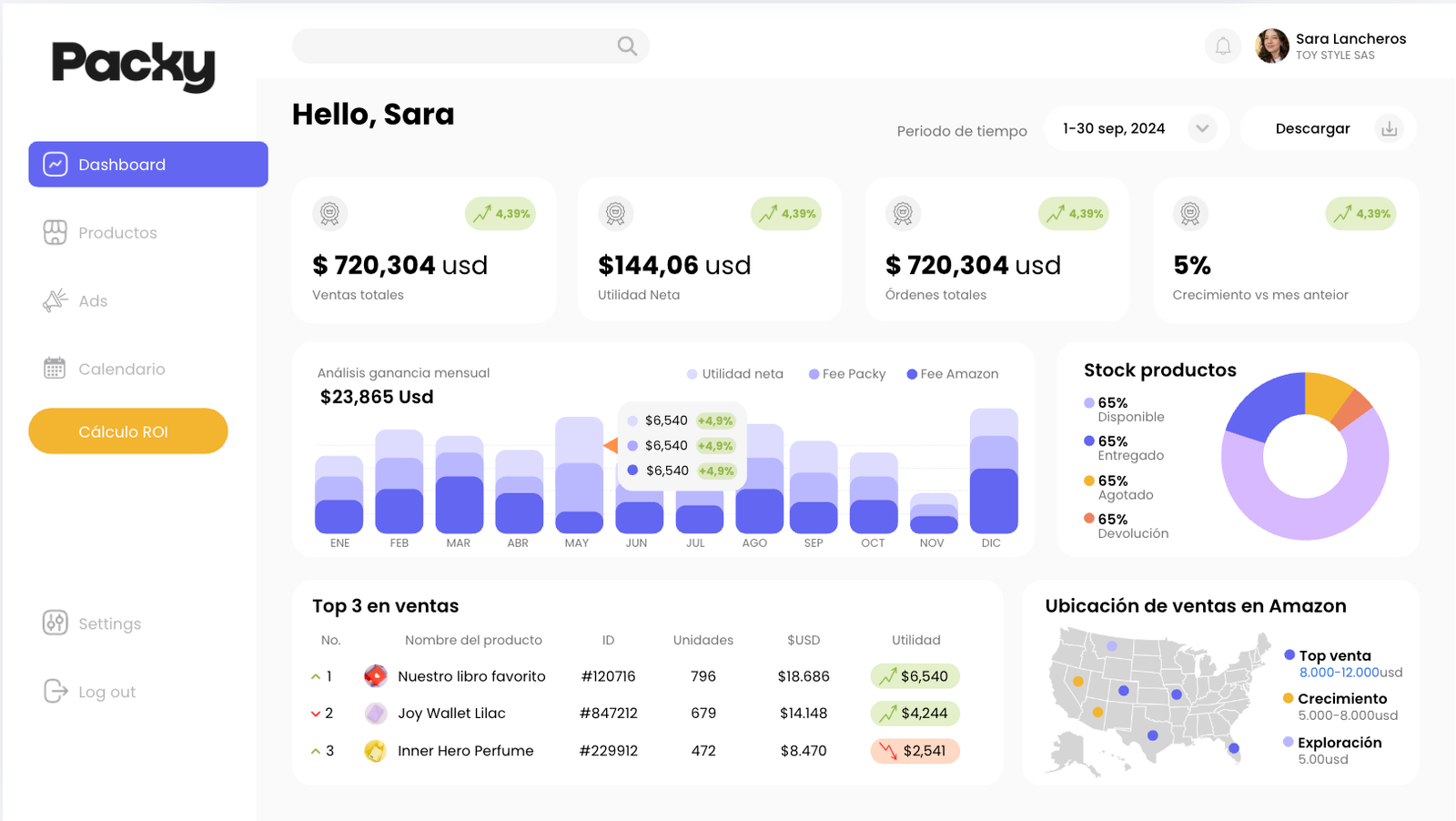1456x821 pixels.
Task: Click the up arrow for rank 1
Action: click(x=316, y=676)
